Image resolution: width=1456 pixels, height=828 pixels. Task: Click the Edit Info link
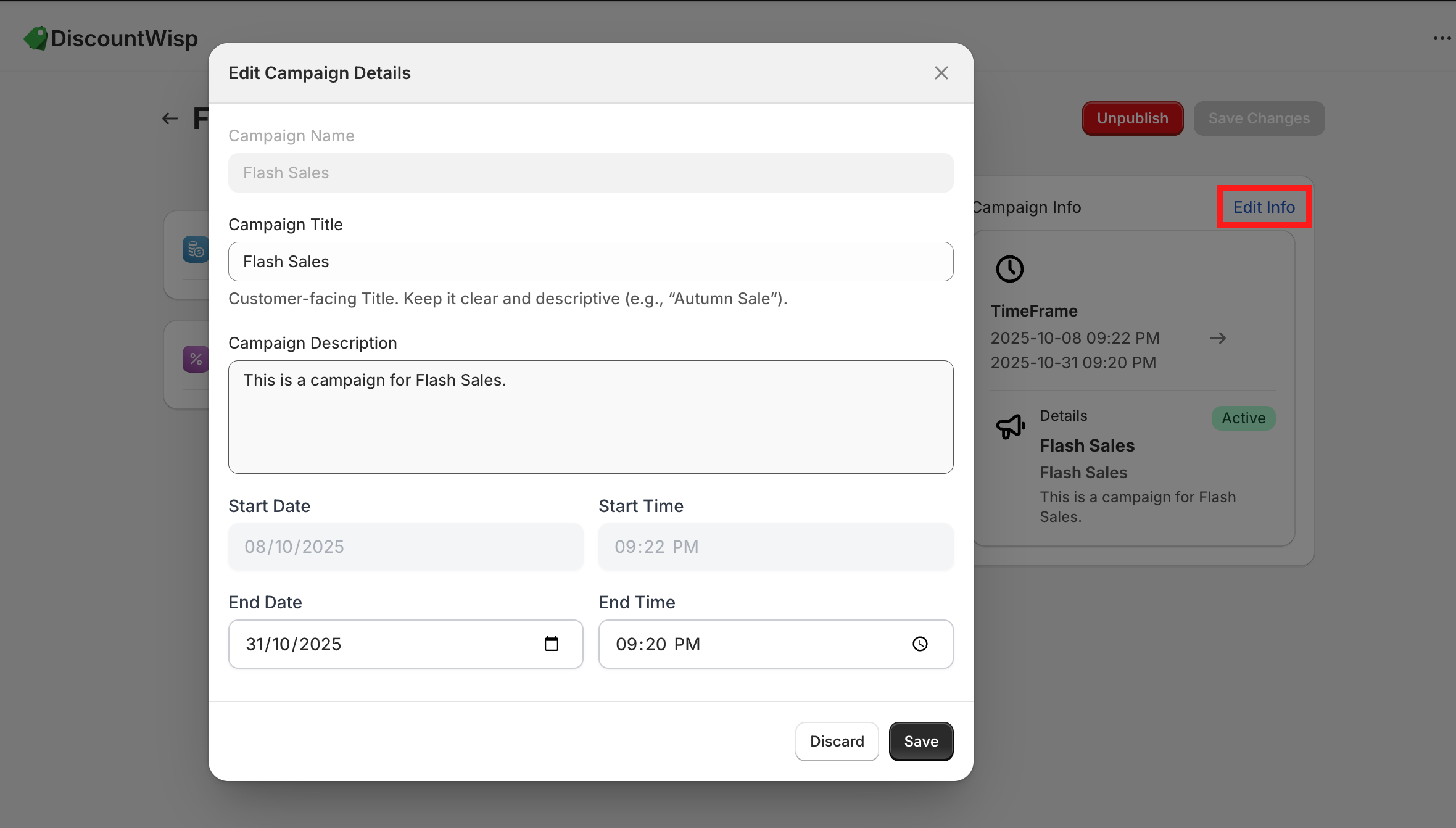pos(1264,207)
